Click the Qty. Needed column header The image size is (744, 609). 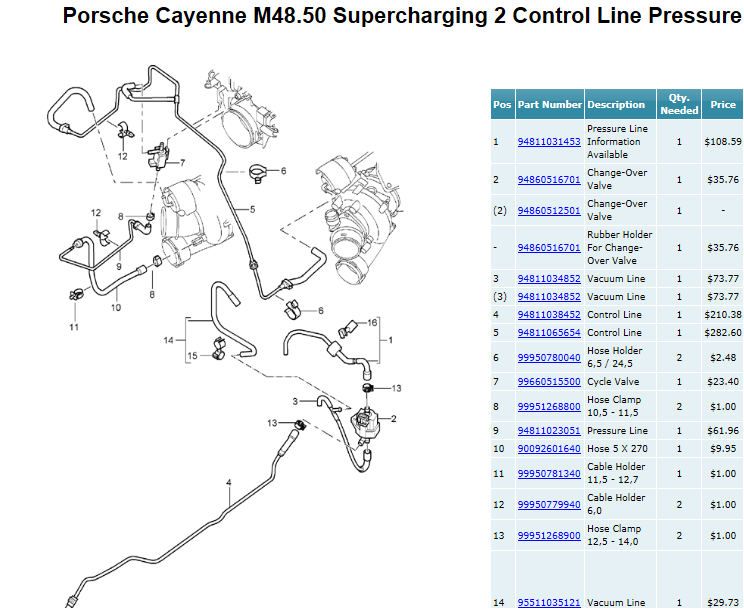point(679,104)
